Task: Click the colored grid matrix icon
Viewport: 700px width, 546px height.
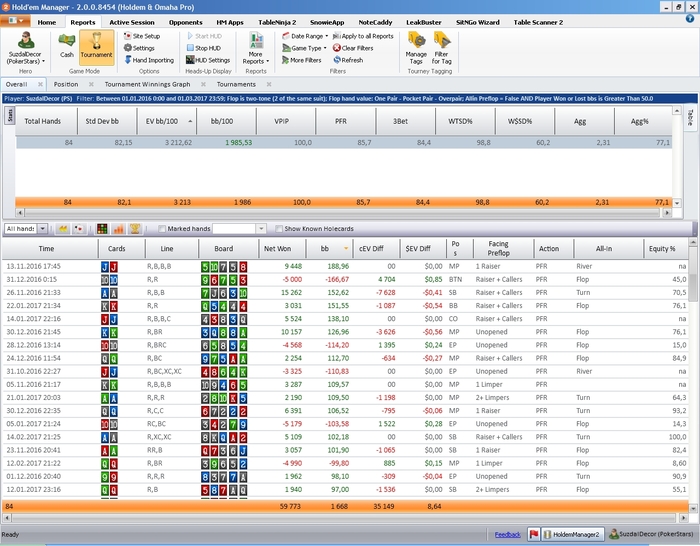Action: [102, 229]
